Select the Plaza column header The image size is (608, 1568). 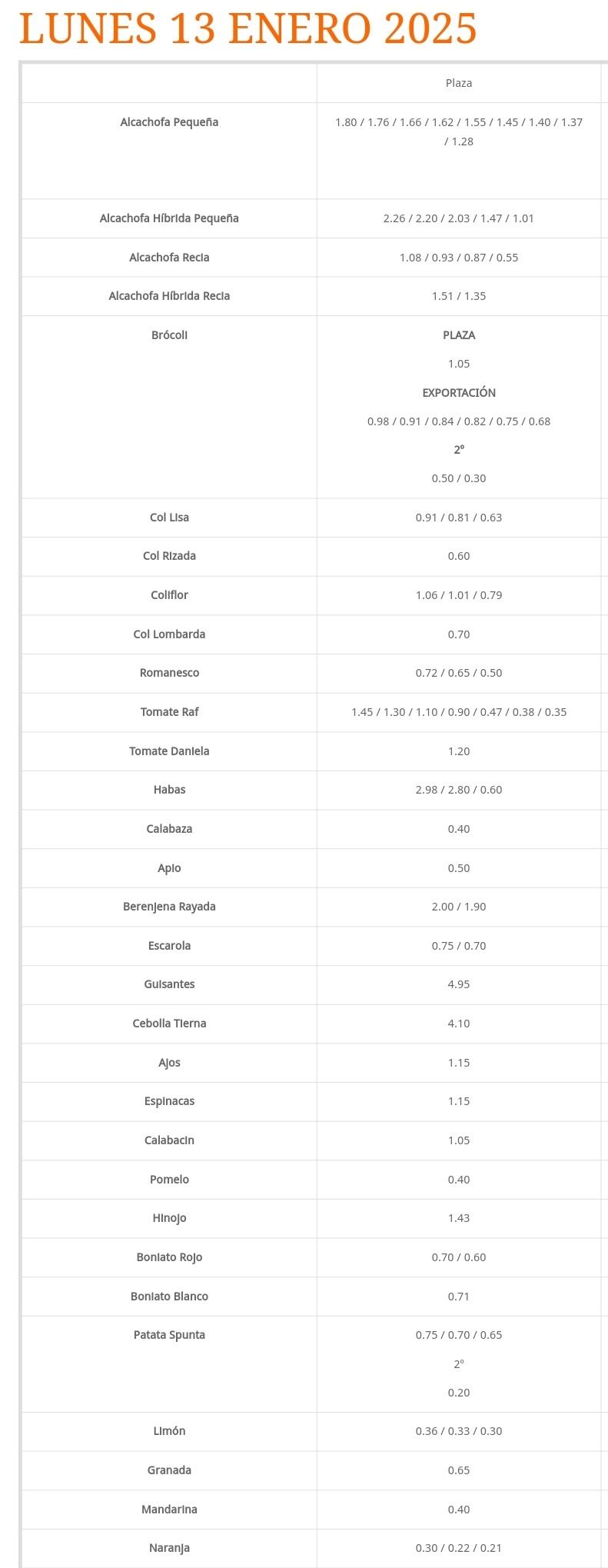pos(459,83)
